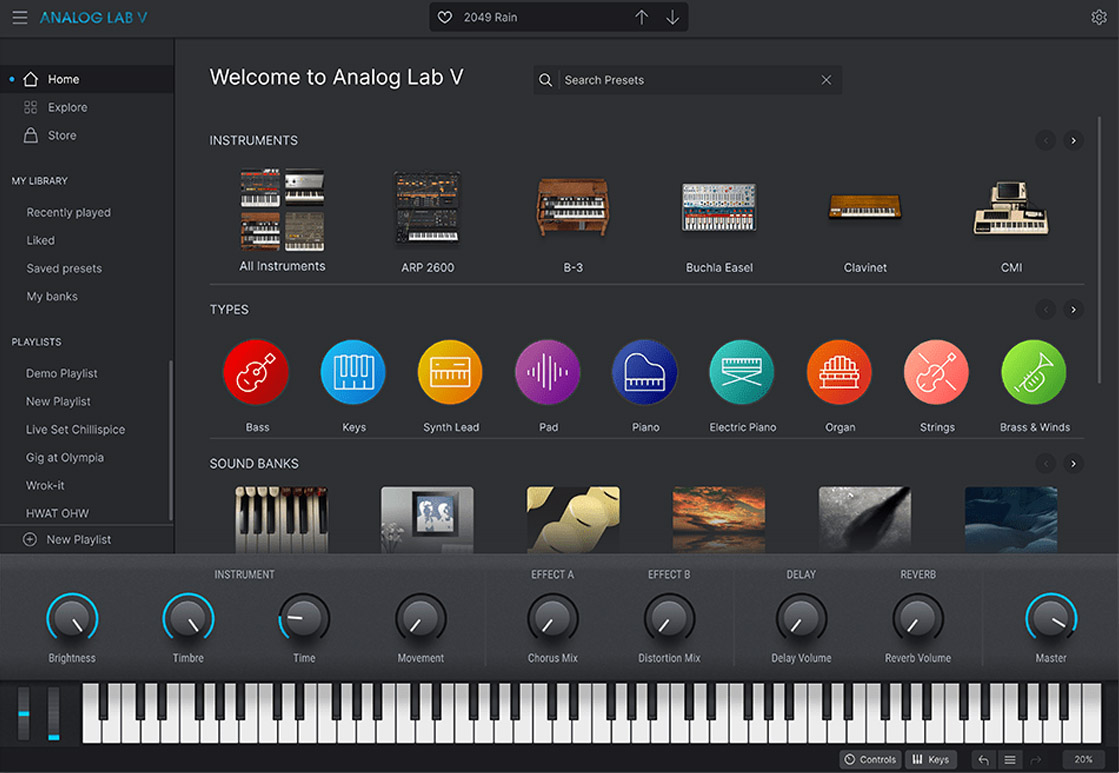Undo with the back arrow icon
The image size is (1119, 773).
click(983, 760)
